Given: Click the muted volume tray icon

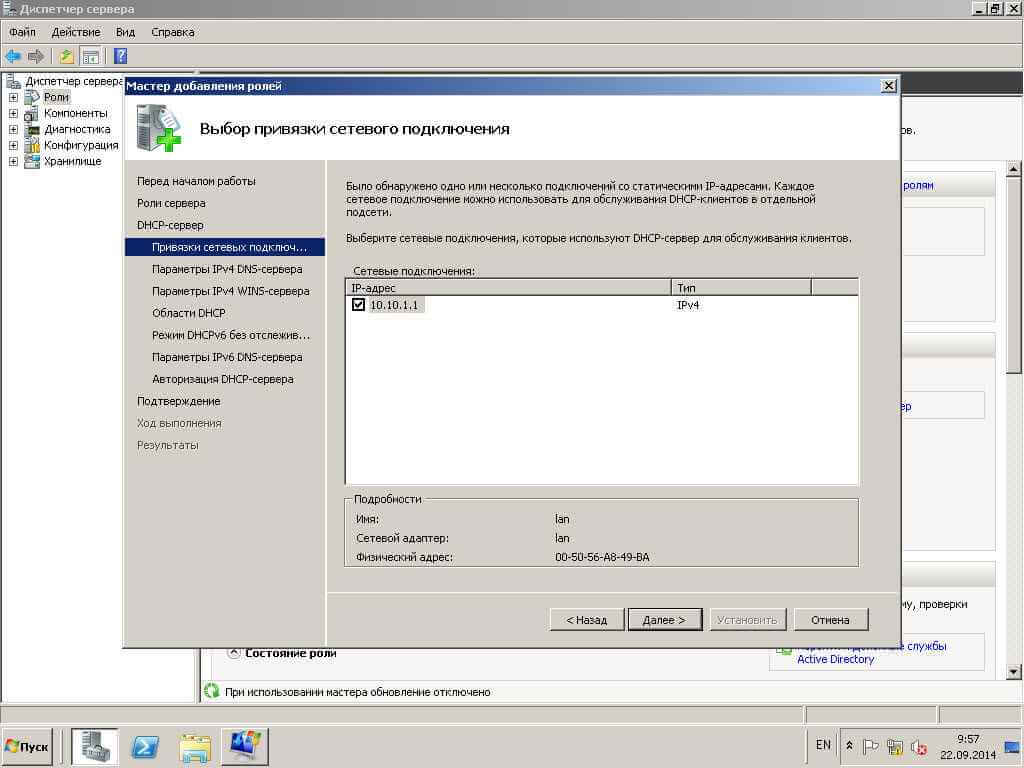Looking at the screenshot, I should pyautogui.click(x=919, y=746).
